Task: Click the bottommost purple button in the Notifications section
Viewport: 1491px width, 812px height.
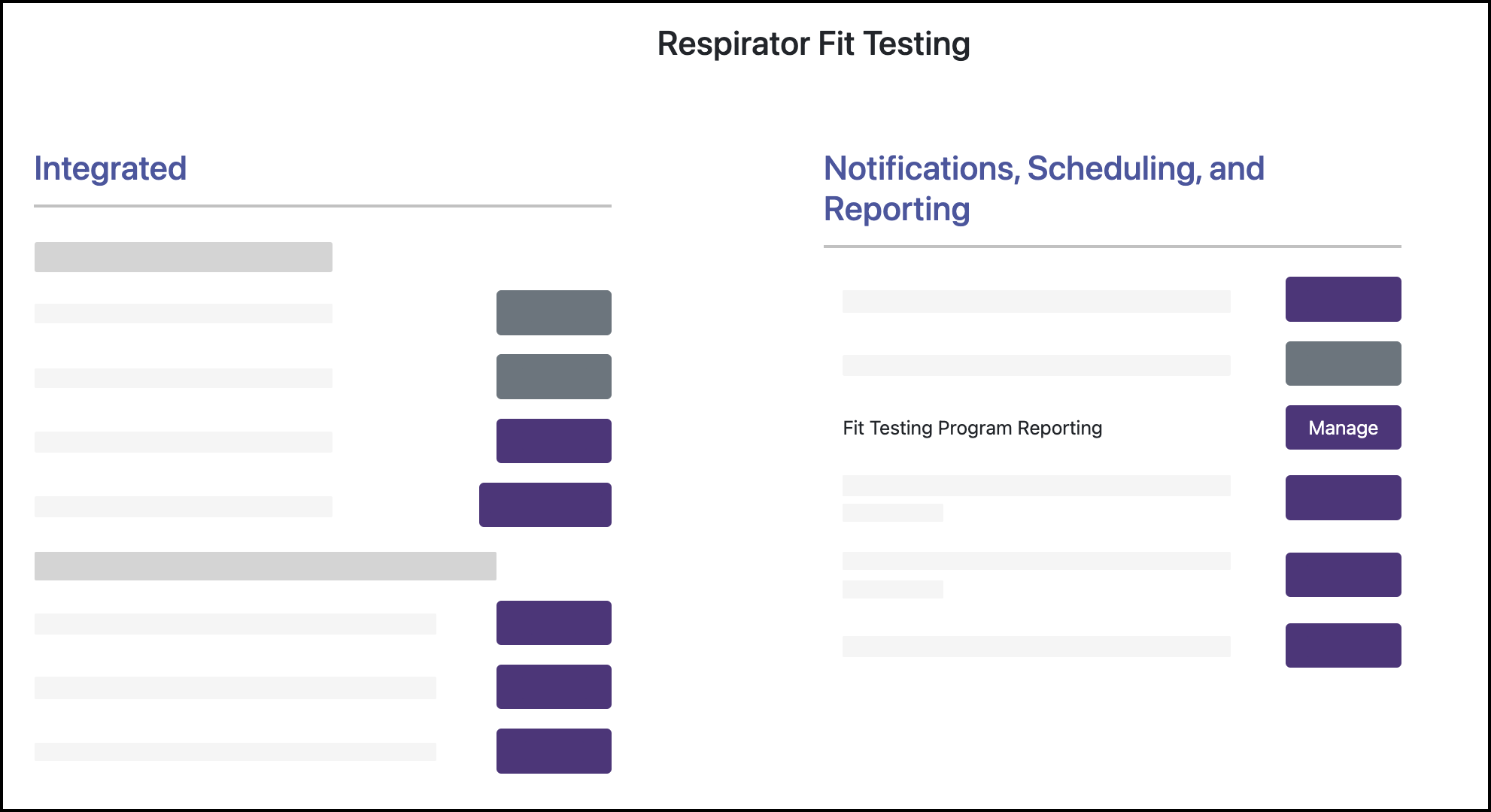Action: 1343,645
